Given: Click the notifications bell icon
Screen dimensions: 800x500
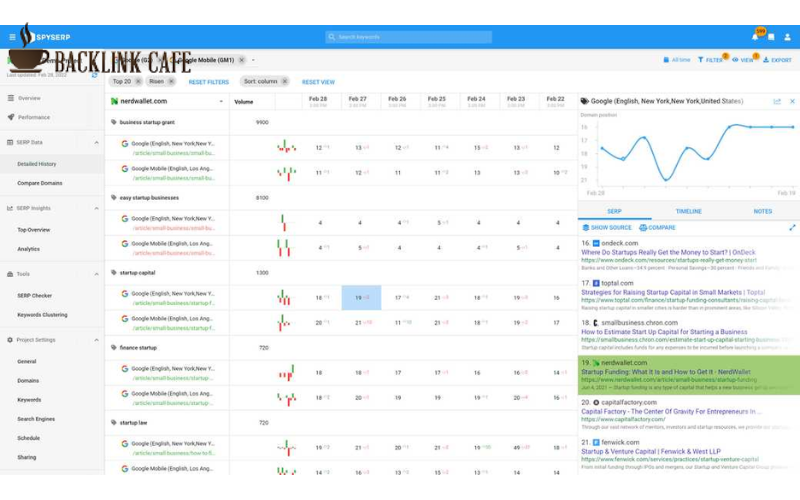Looking at the screenshot, I should pyautogui.click(x=755, y=37).
